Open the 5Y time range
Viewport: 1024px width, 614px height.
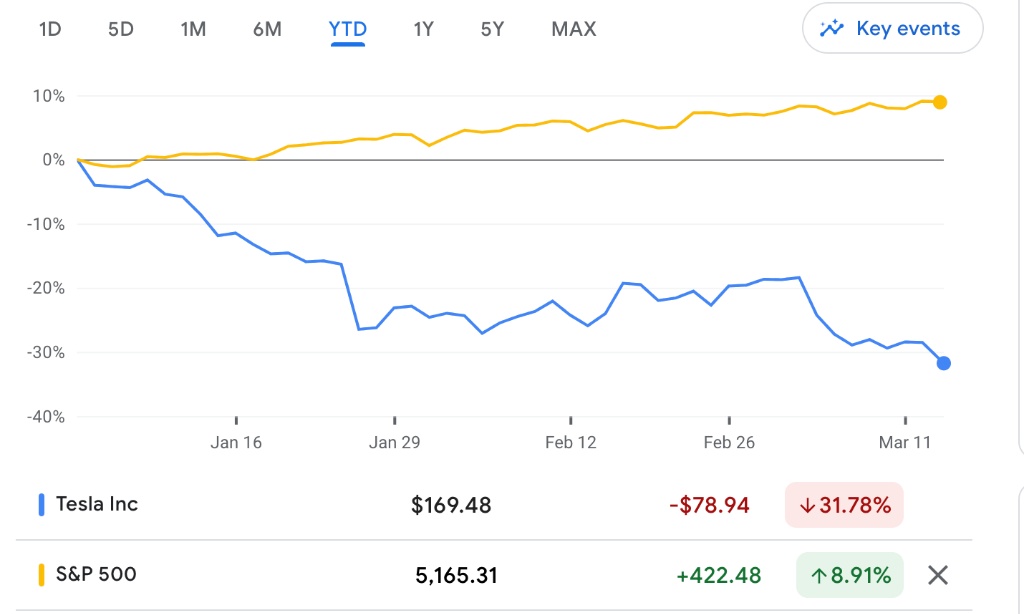pos(492,29)
